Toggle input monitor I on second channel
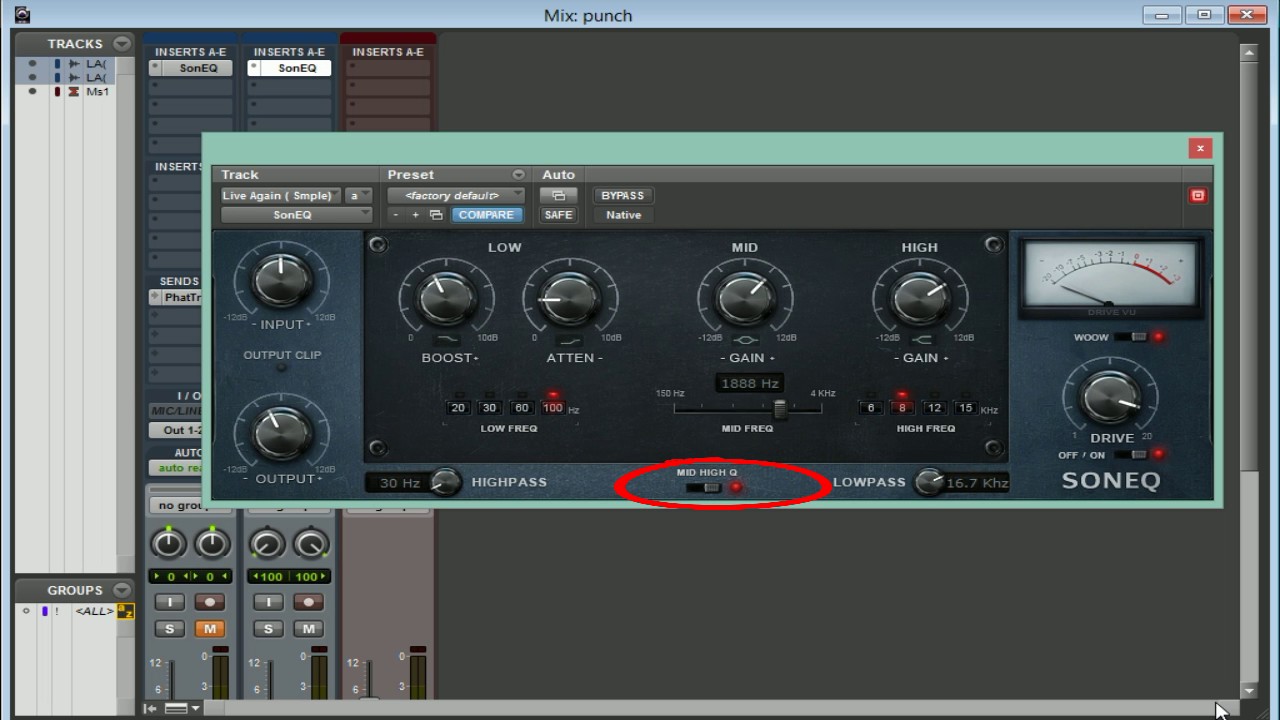The image size is (1280, 720). pos(267,602)
